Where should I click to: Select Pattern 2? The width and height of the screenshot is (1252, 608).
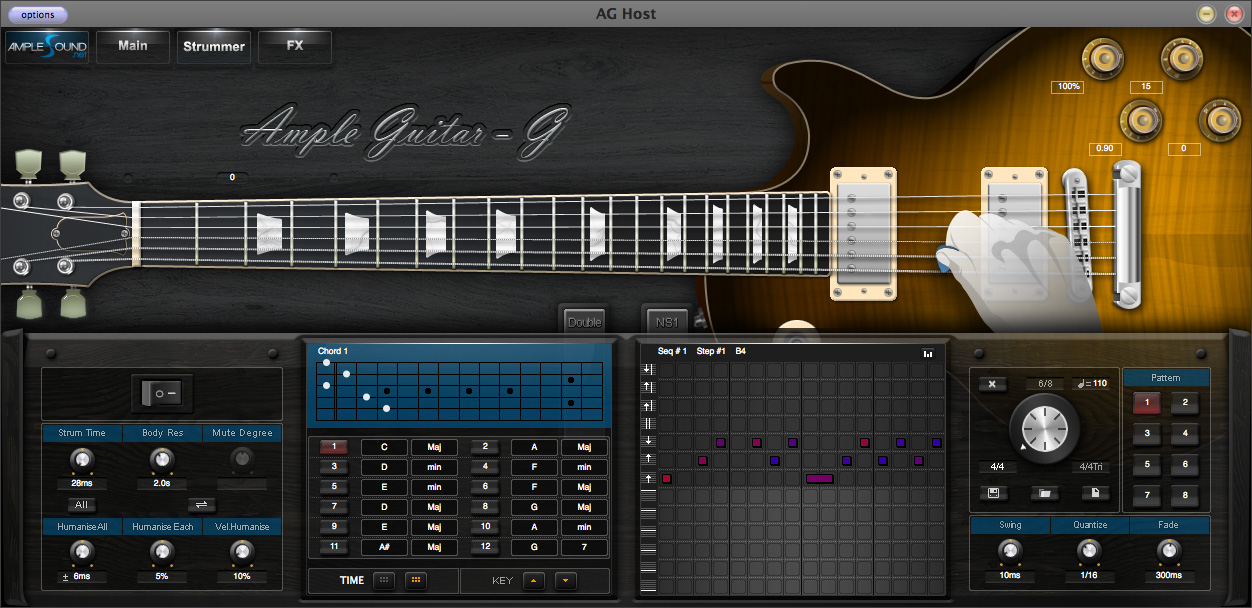click(1185, 403)
